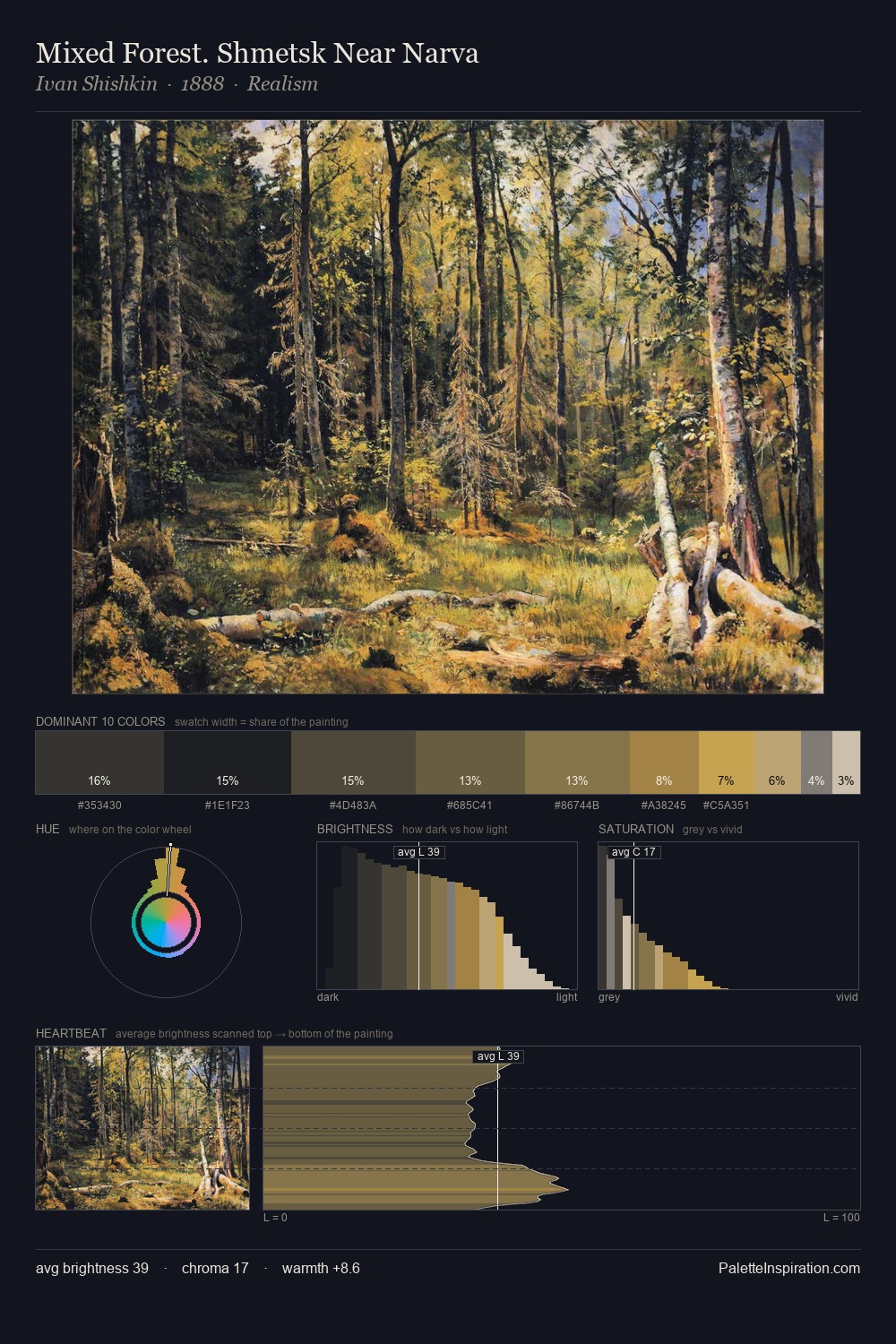Click the 'avg brightness 39' footer stat
The image size is (896, 1344).
pos(92,1269)
